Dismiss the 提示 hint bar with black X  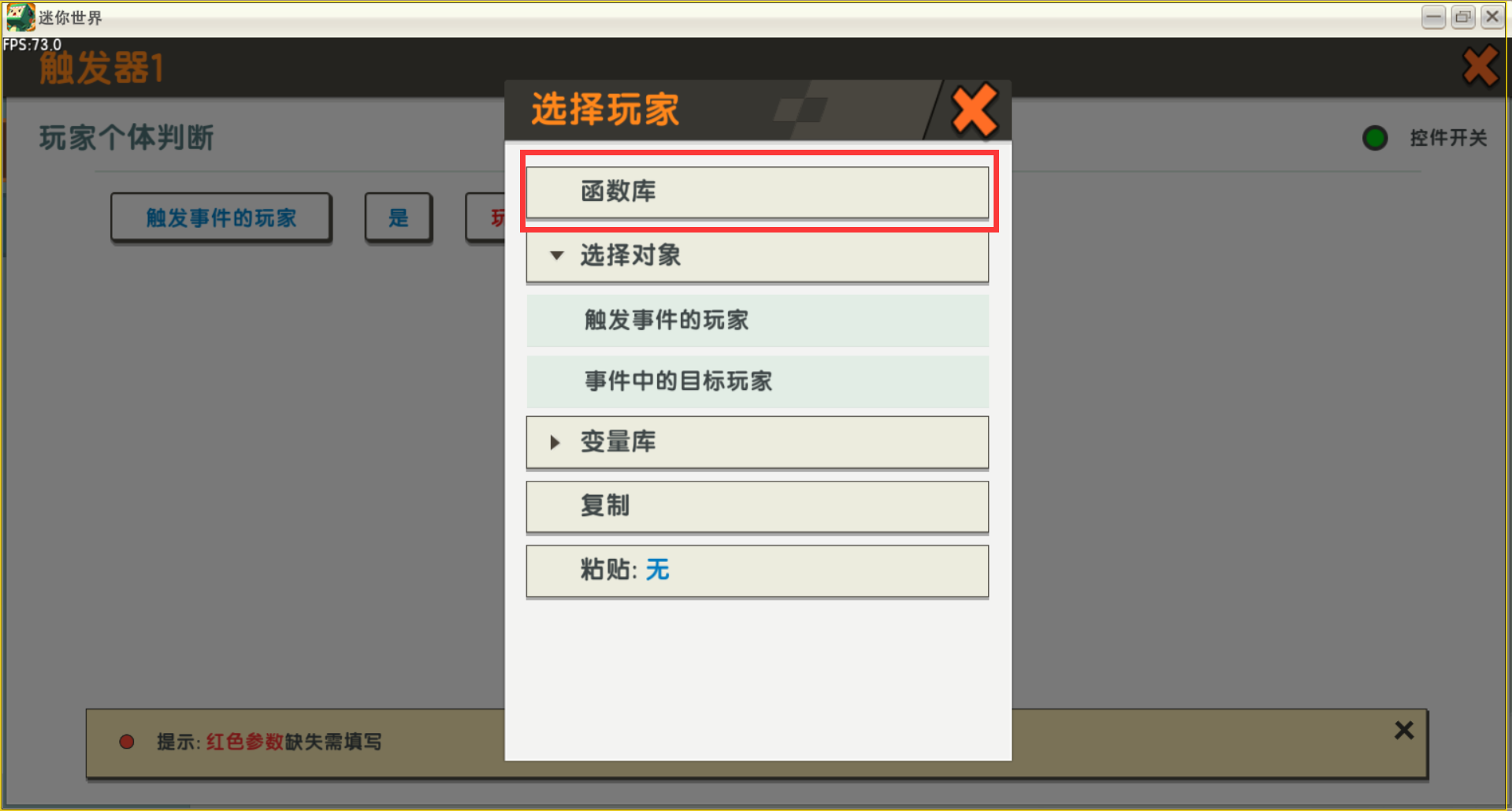pyautogui.click(x=1403, y=731)
